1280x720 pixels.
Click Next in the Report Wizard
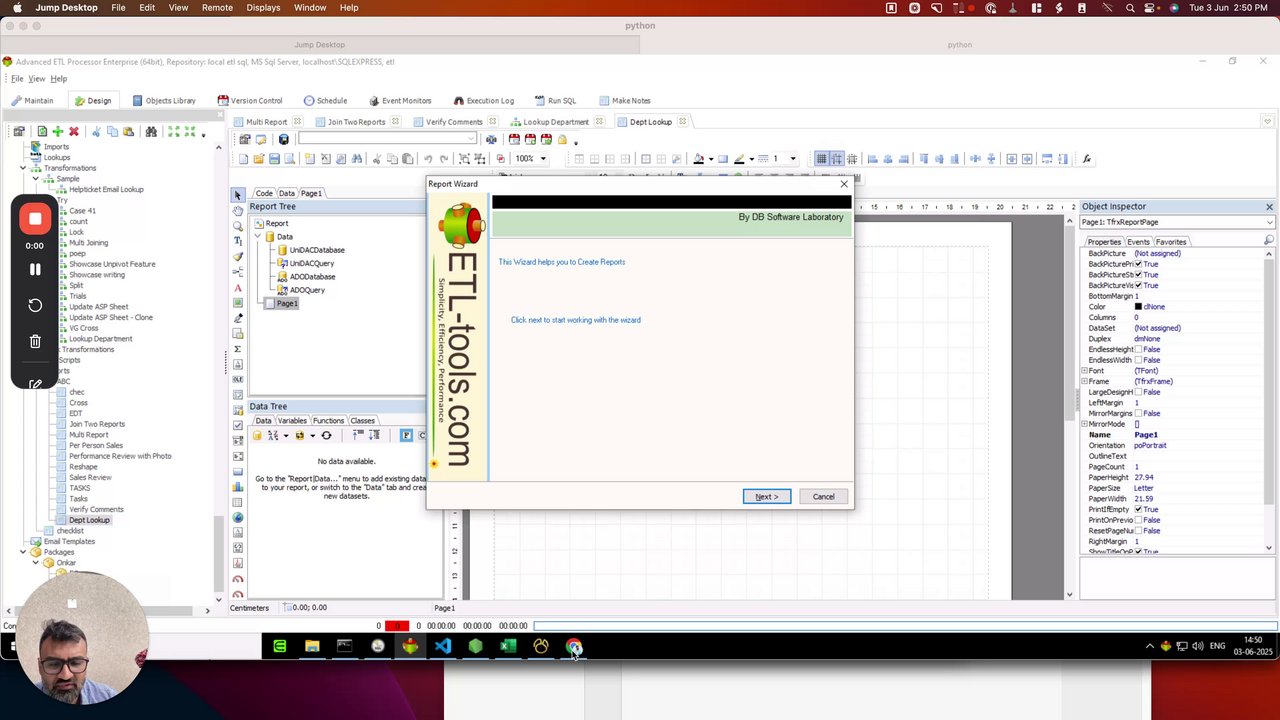coord(767,497)
